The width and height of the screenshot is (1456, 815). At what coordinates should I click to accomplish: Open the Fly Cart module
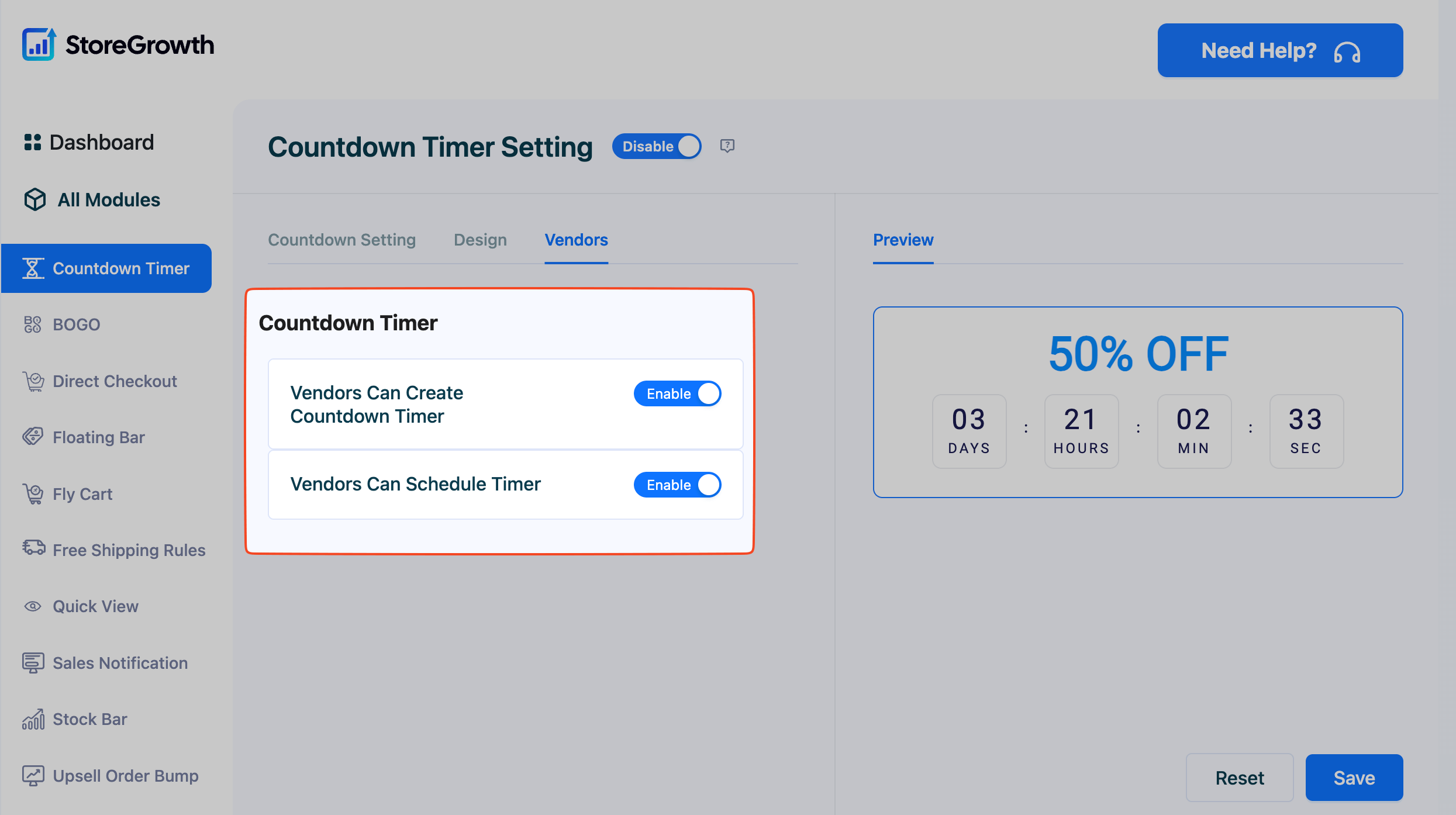82,493
